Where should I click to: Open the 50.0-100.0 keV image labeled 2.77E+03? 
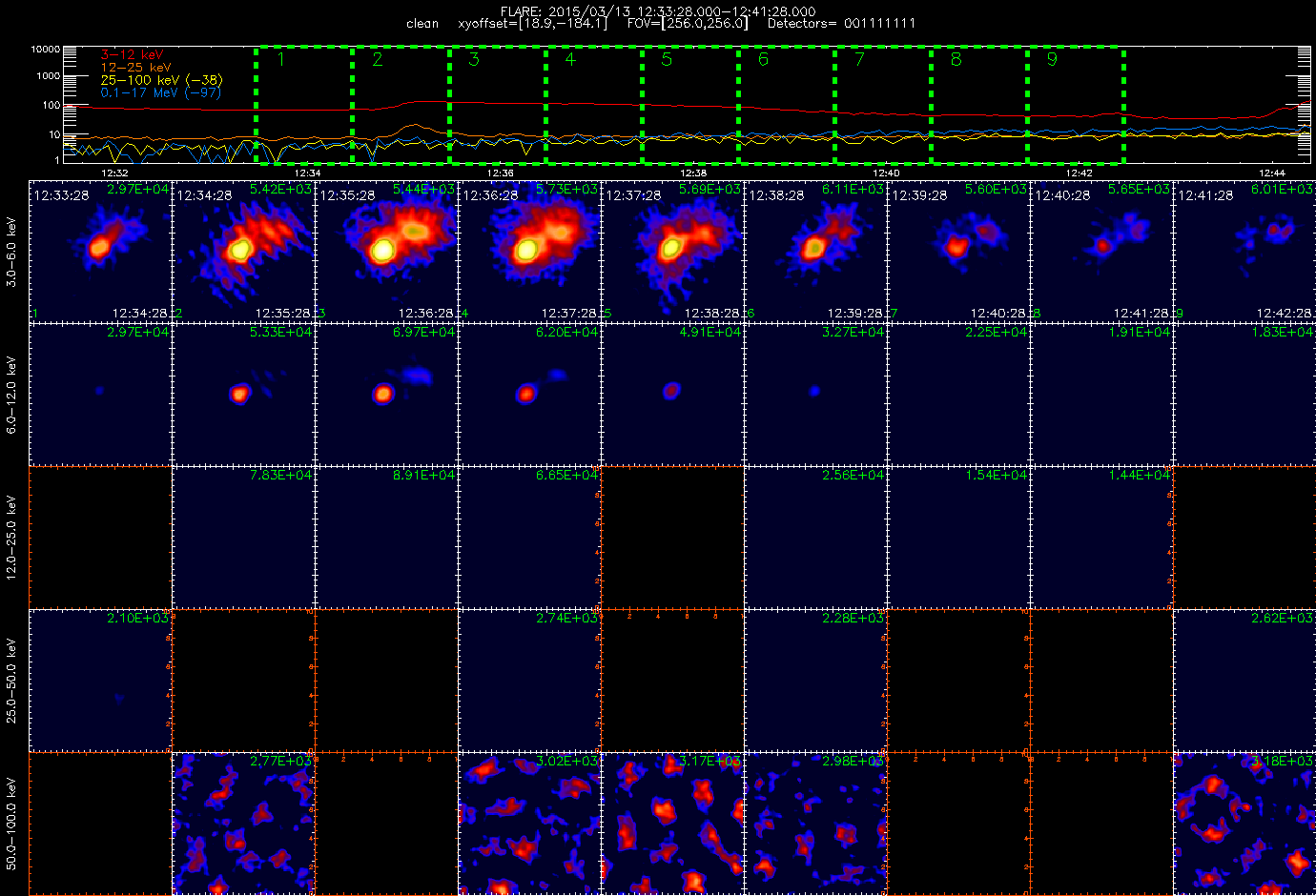(244, 823)
